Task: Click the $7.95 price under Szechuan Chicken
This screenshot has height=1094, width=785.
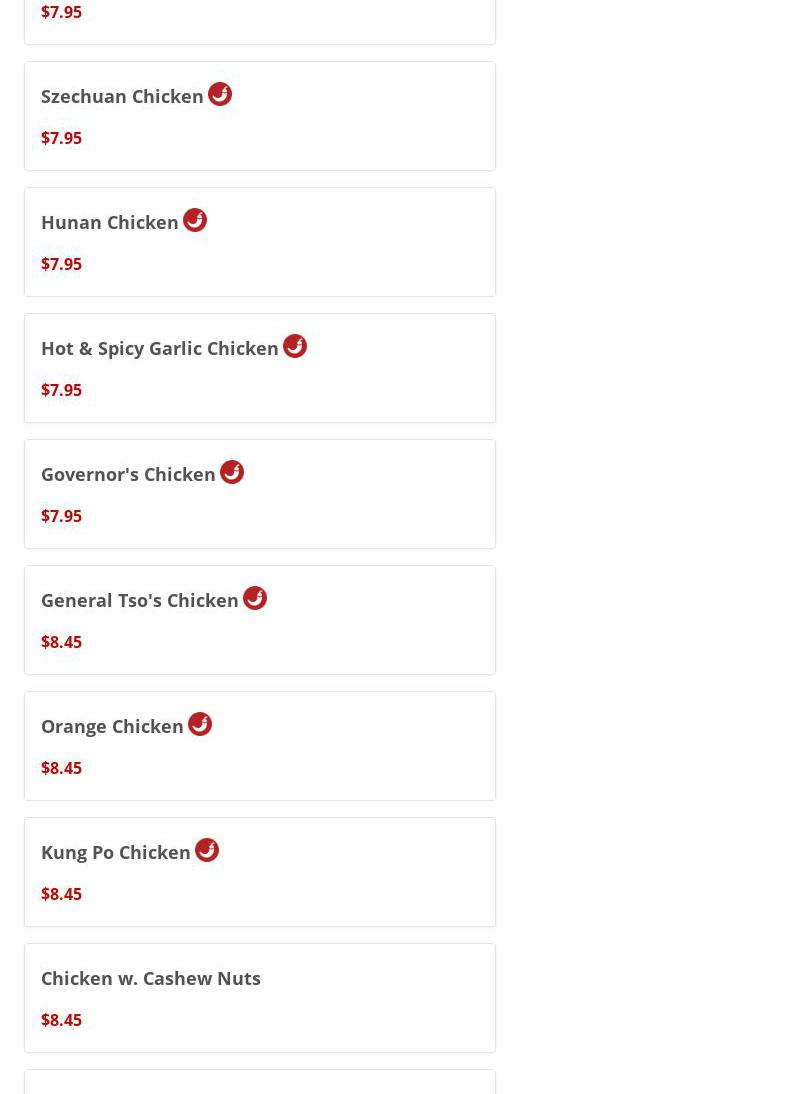Action: click(61, 138)
